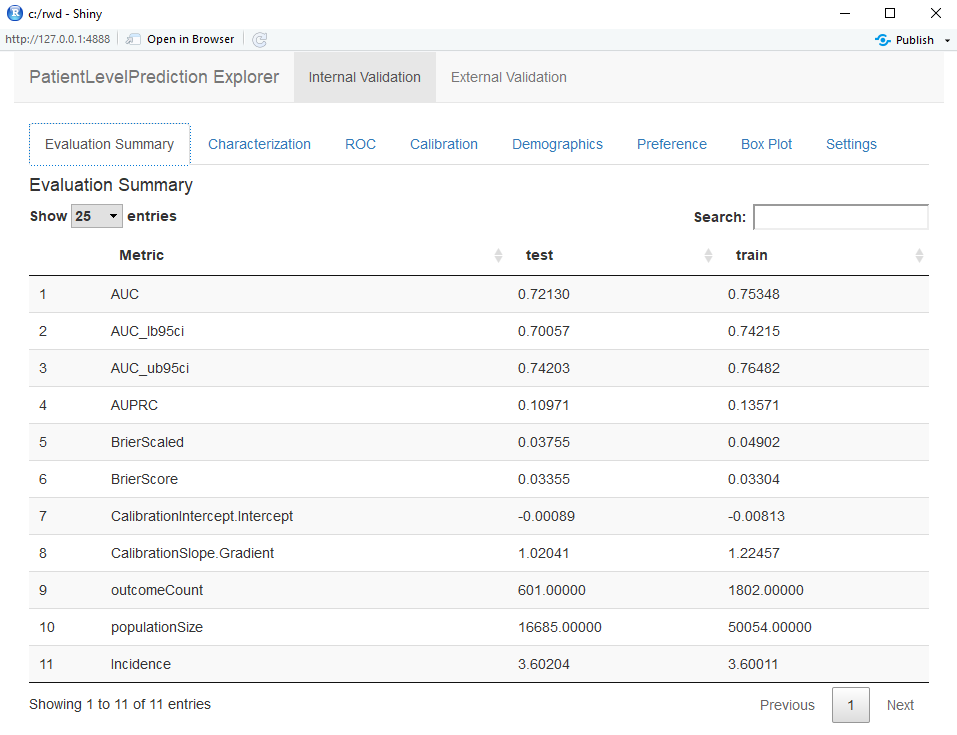Viewport: 957px width, 735px height.
Task: Open the Settings tab
Action: (851, 144)
